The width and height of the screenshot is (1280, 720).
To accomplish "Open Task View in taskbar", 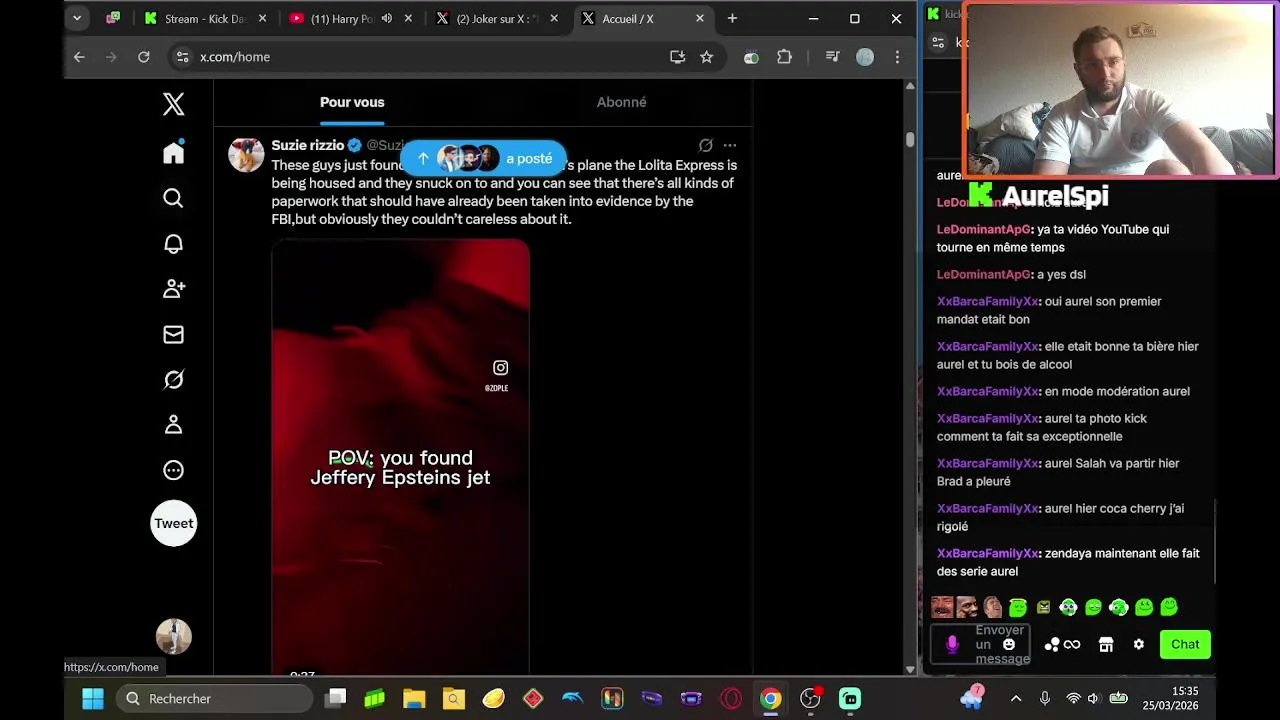I will [x=336, y=699].
